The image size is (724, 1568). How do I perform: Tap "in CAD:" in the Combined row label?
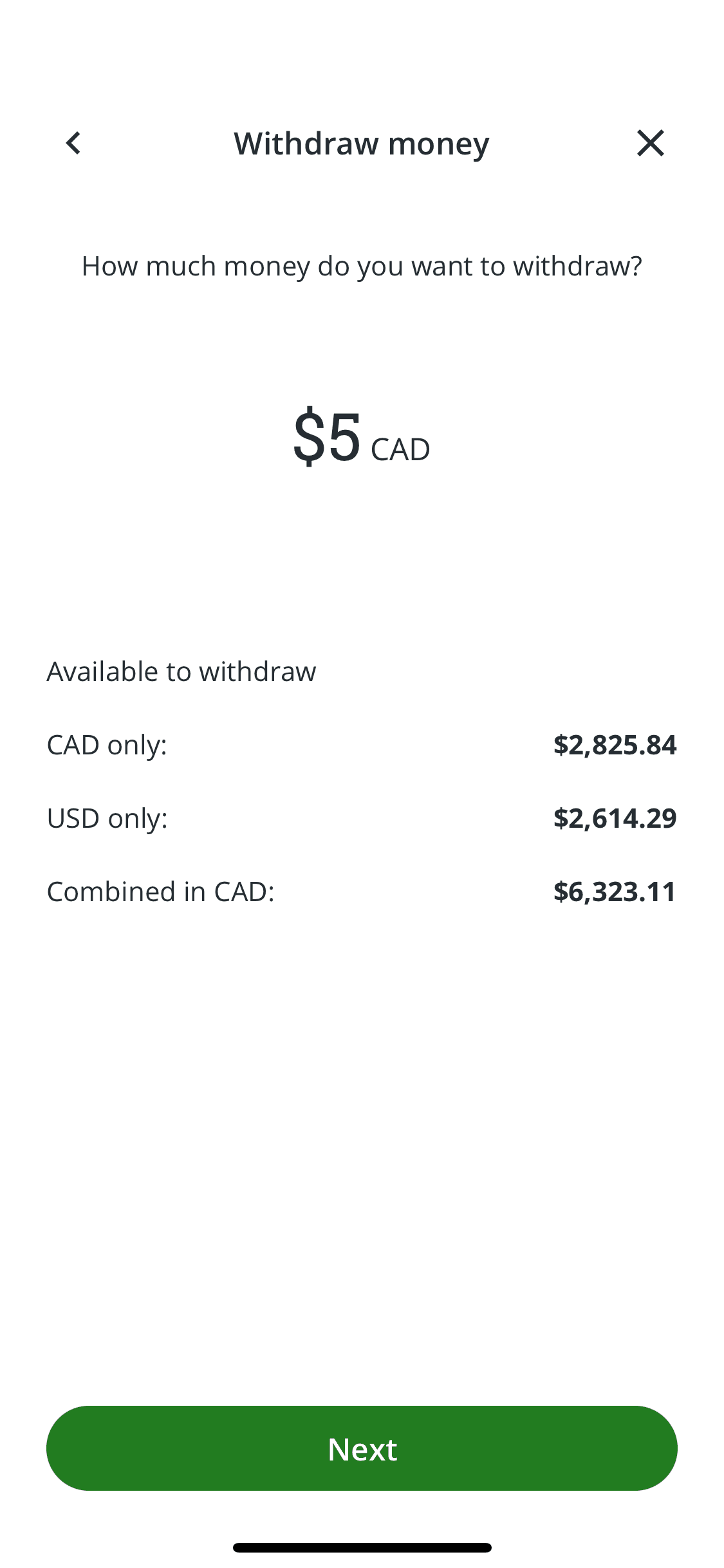coord(229,891)
